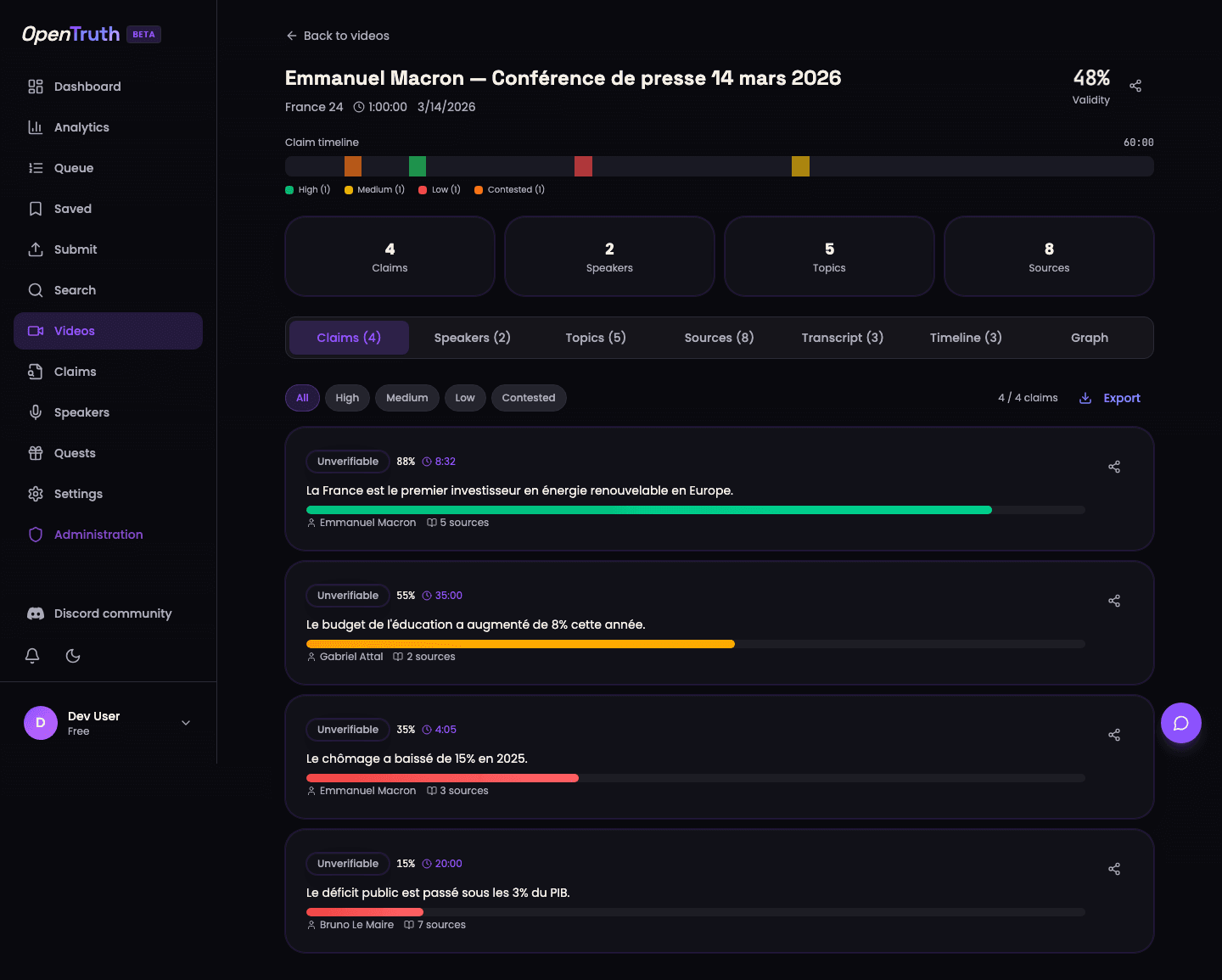
Task: Select the Contested filter chip
Action: click(x=529, y=398)
